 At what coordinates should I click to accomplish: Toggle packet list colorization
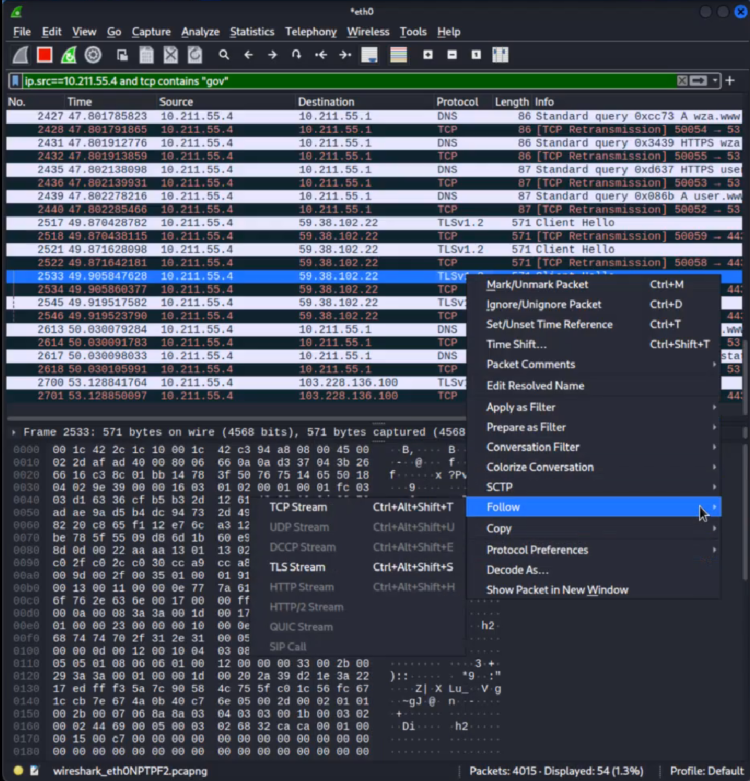(x=398, y=55)
